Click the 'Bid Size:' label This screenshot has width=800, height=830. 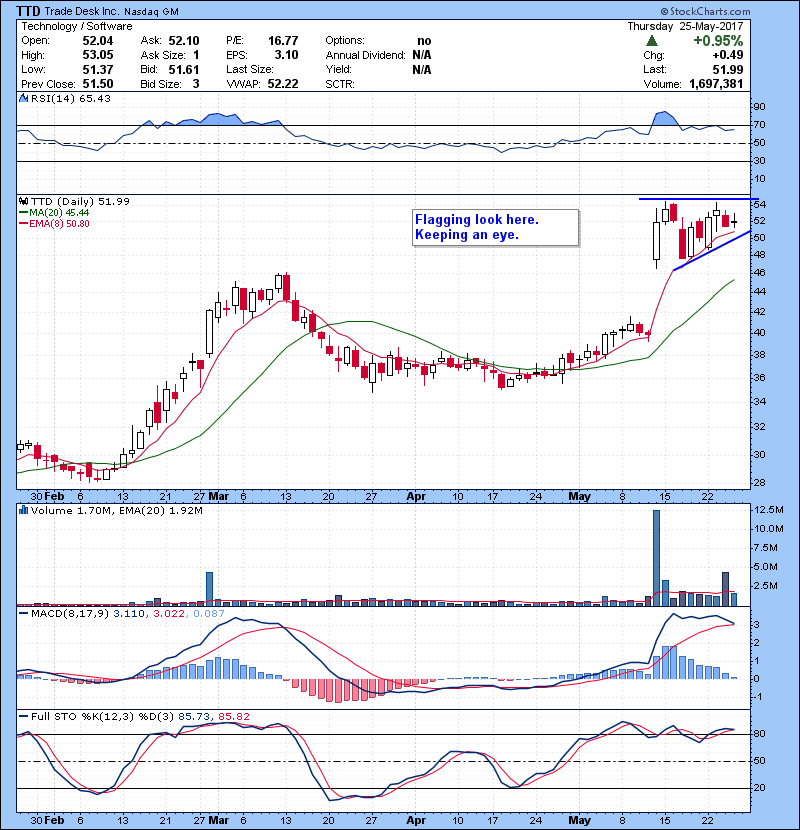coord(161,84)
